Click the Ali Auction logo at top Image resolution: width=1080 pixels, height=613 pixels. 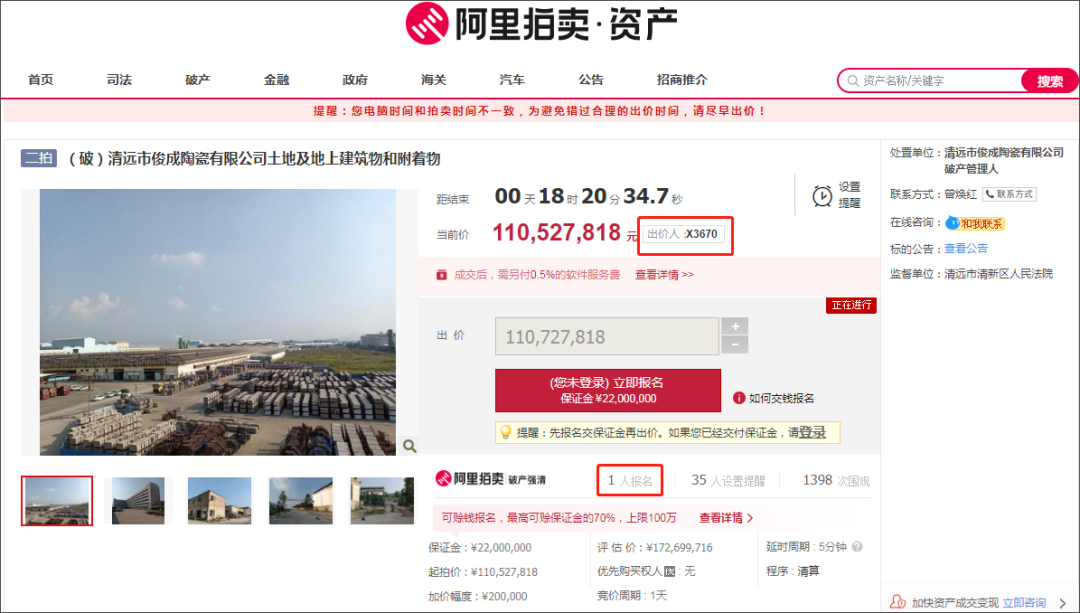[541, 23]
